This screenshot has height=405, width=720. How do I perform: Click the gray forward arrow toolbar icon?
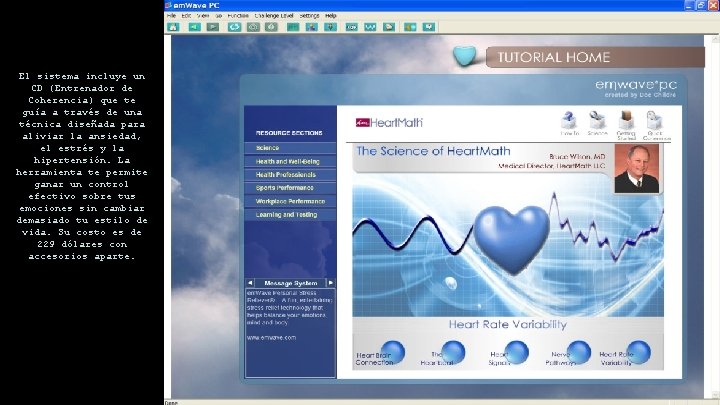[213, 27]
